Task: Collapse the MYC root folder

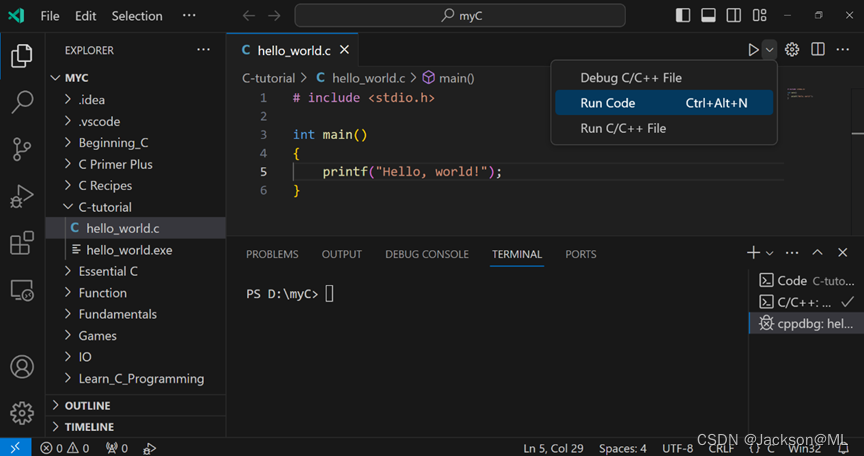Action: (136, 78)
